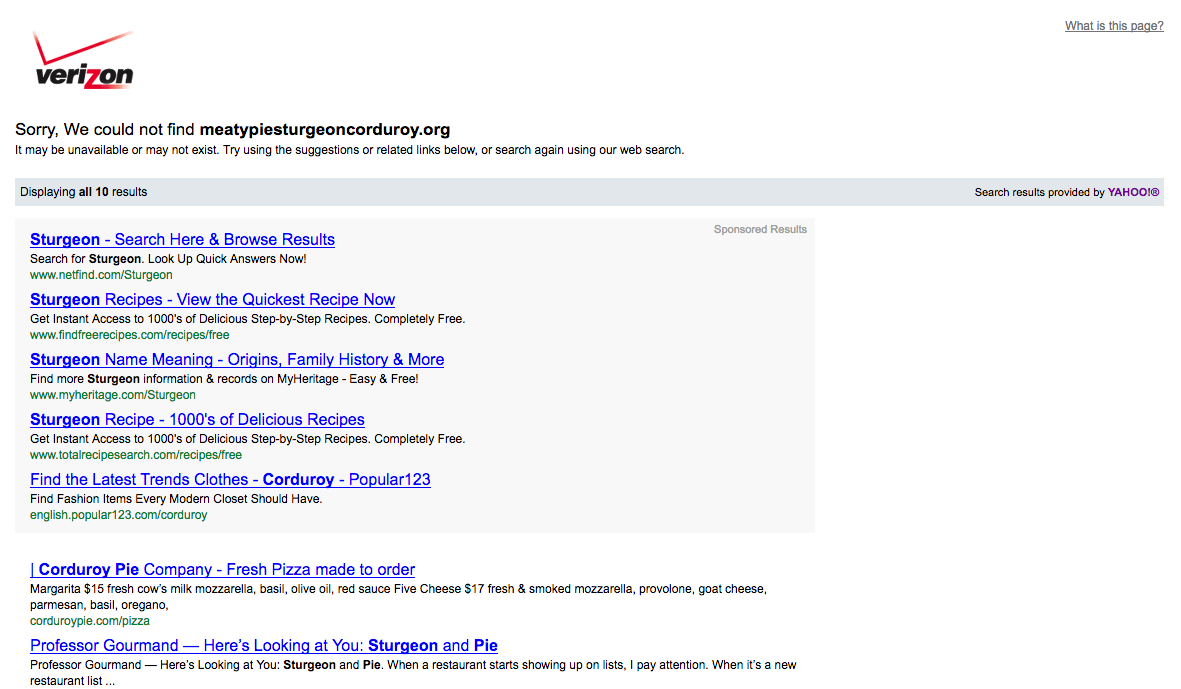
Task: Open "Sturgeon Recipe - 1000's of Delicious Recipes"
Action: point(197,419)
